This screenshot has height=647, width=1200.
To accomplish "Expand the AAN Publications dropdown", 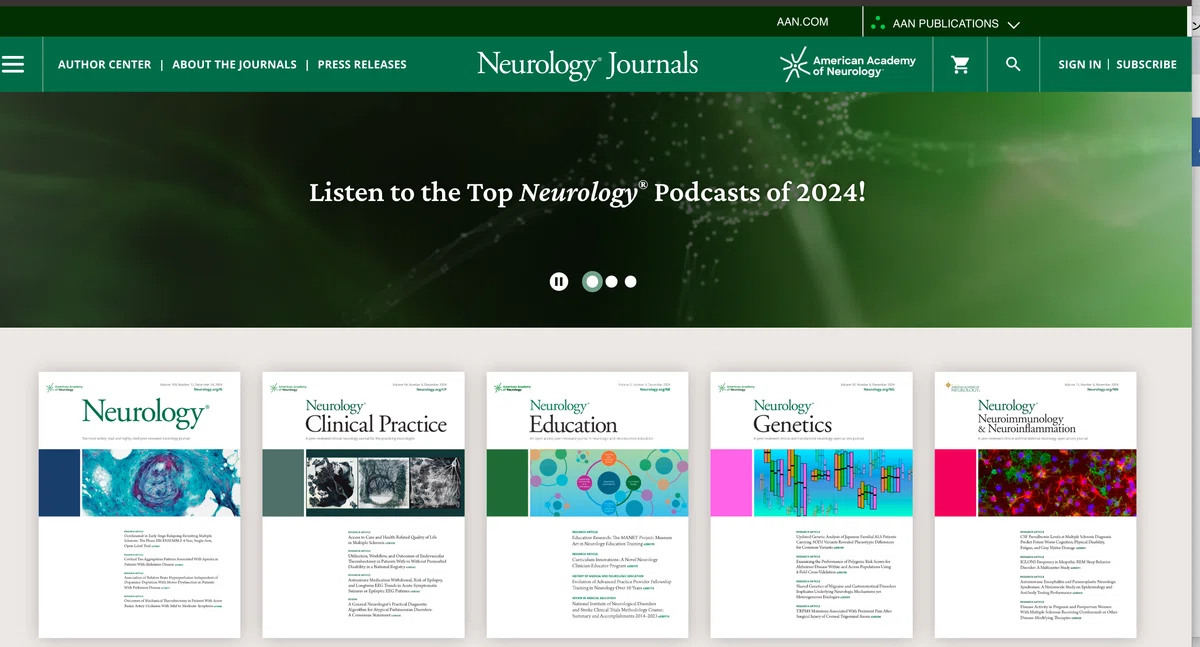I will 945,23.
